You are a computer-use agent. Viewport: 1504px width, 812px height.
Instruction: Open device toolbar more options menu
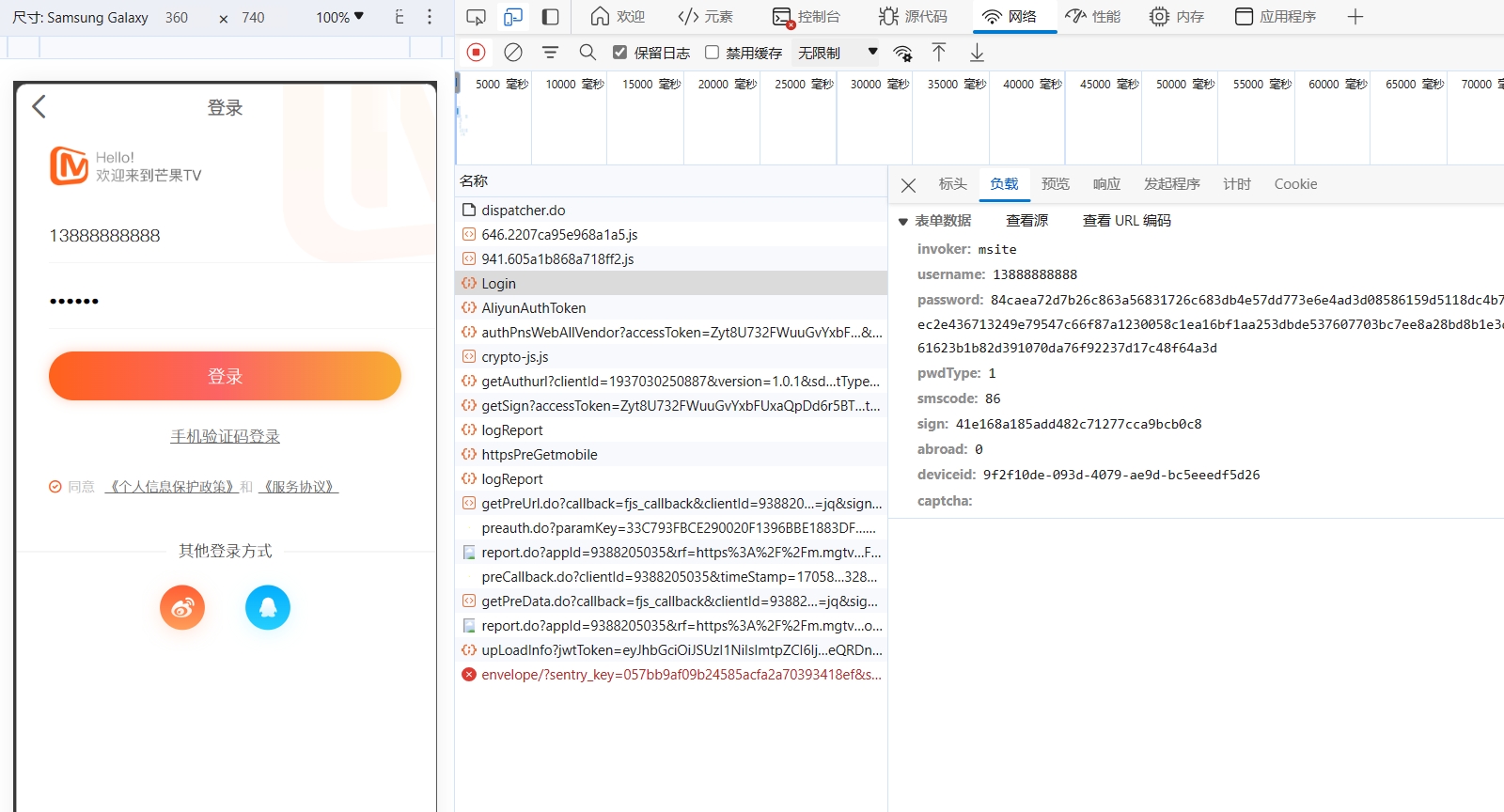pos(430,17)
